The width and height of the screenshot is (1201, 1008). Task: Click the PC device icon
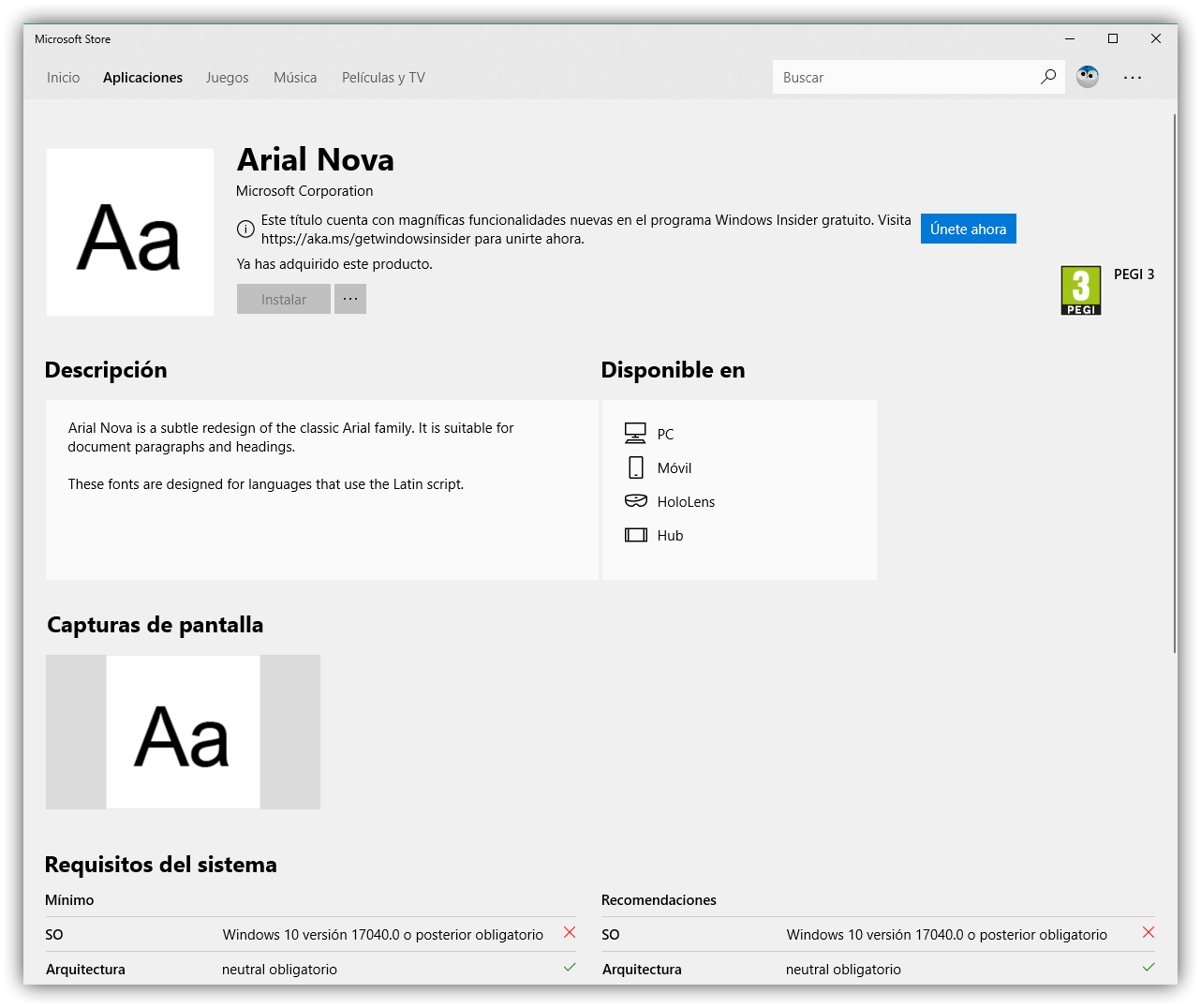pos(635,433)
